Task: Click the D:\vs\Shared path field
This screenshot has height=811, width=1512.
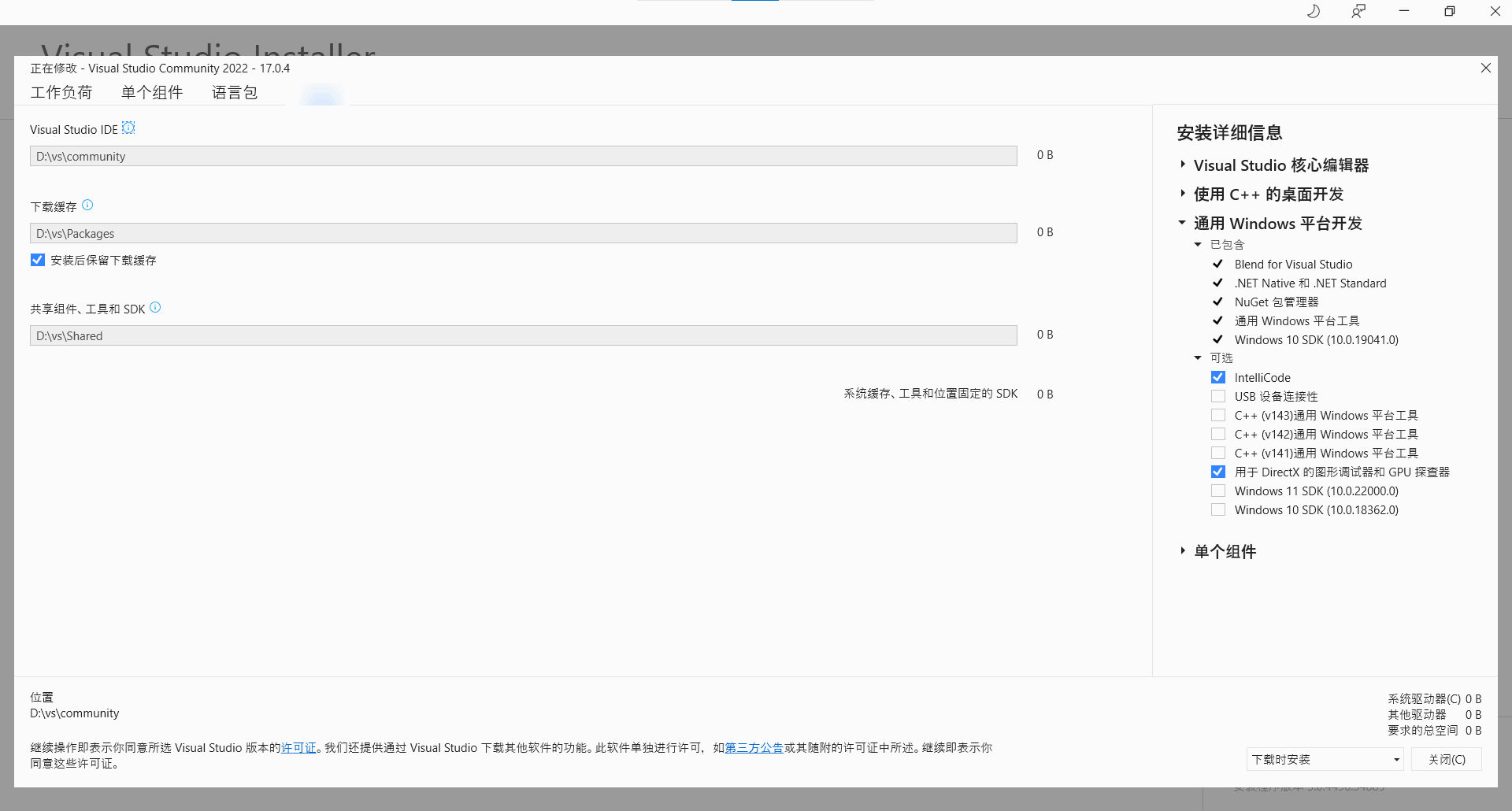Action: click(524, 335)
